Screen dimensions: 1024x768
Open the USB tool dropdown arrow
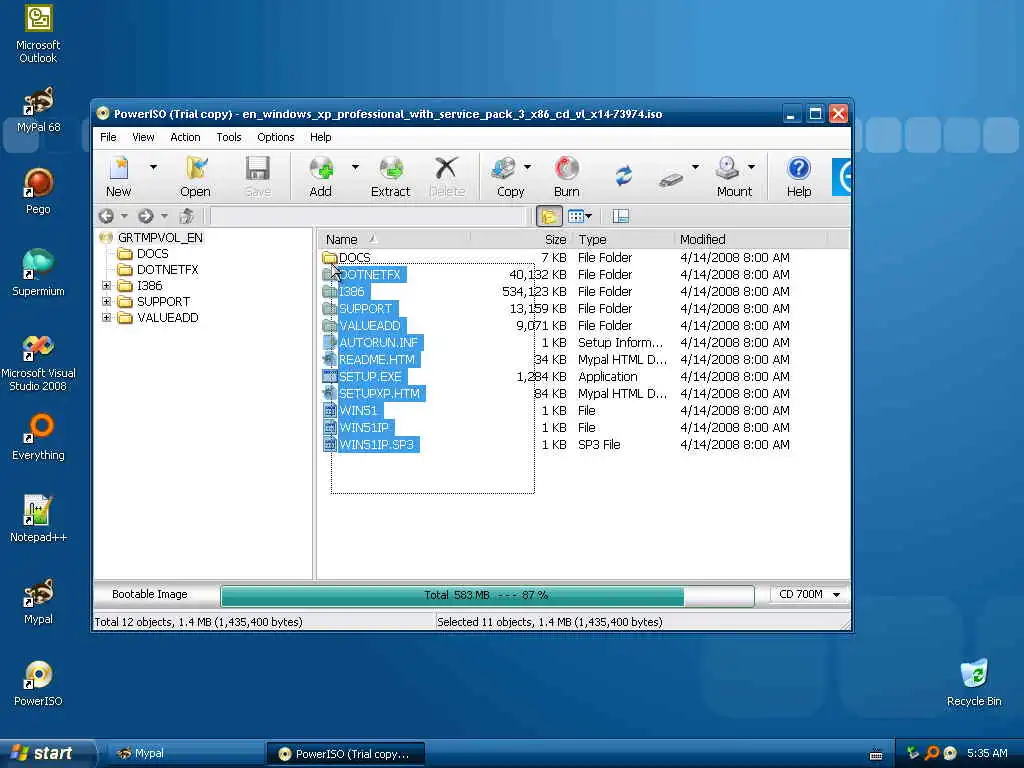[x=696, y=167]
